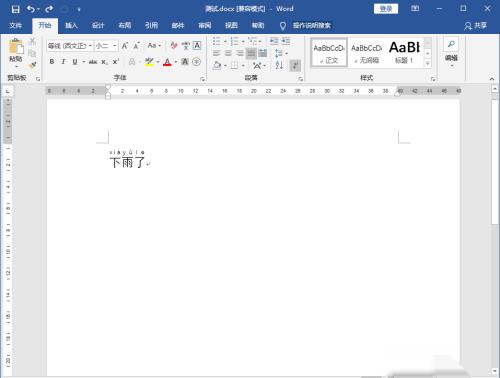The height and width of the screenshot is (378, 500).
Task: Align text to the right
Action: point(240,53)
